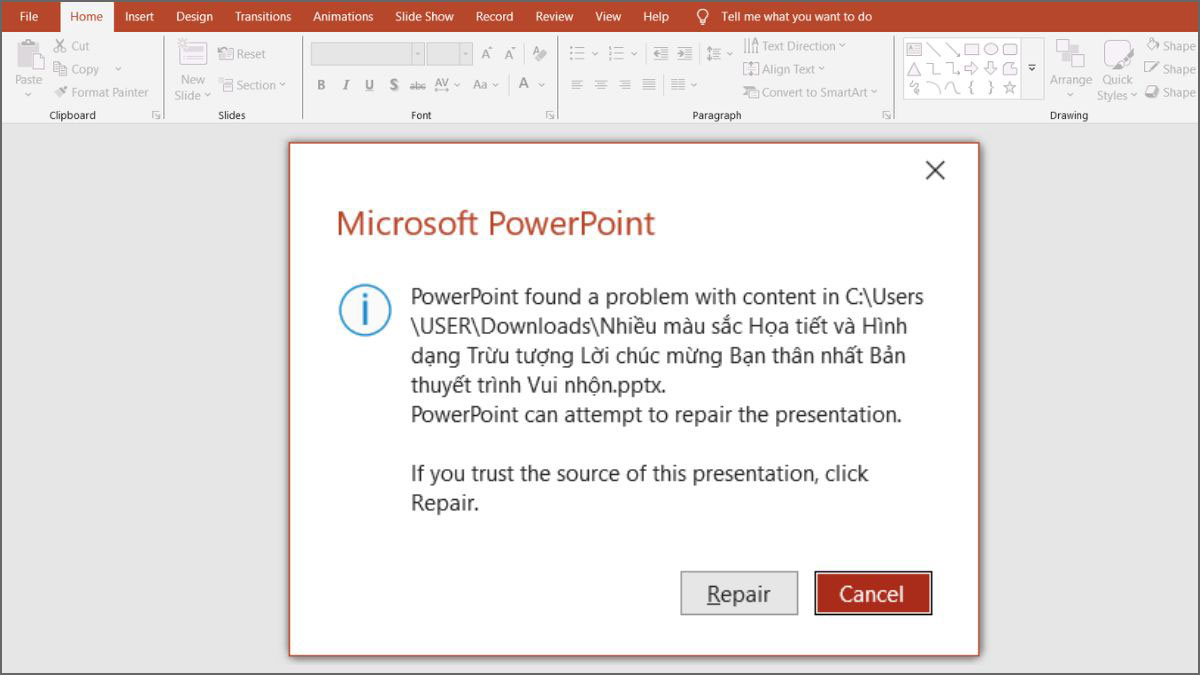Click the Increase Font Size icon
1200x675 pixels.
coord(487,52)
